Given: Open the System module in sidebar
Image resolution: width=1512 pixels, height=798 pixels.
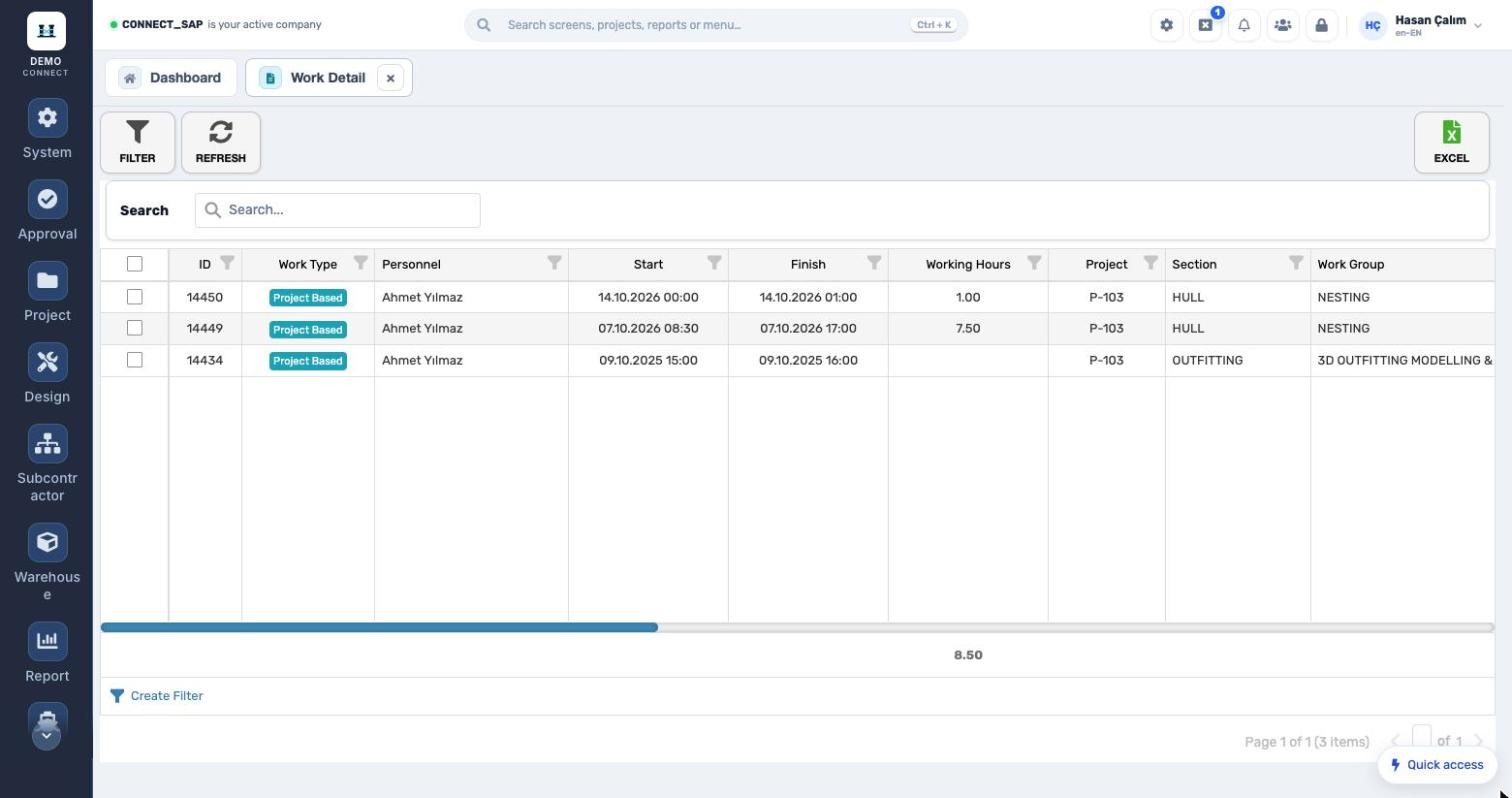Looking at the screenshot, I should [47, 129].
